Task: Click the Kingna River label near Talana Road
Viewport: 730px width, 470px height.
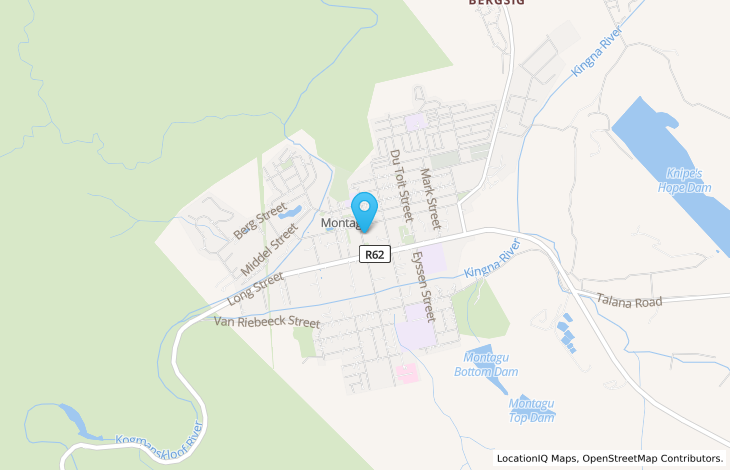Action: pos(492,258)
